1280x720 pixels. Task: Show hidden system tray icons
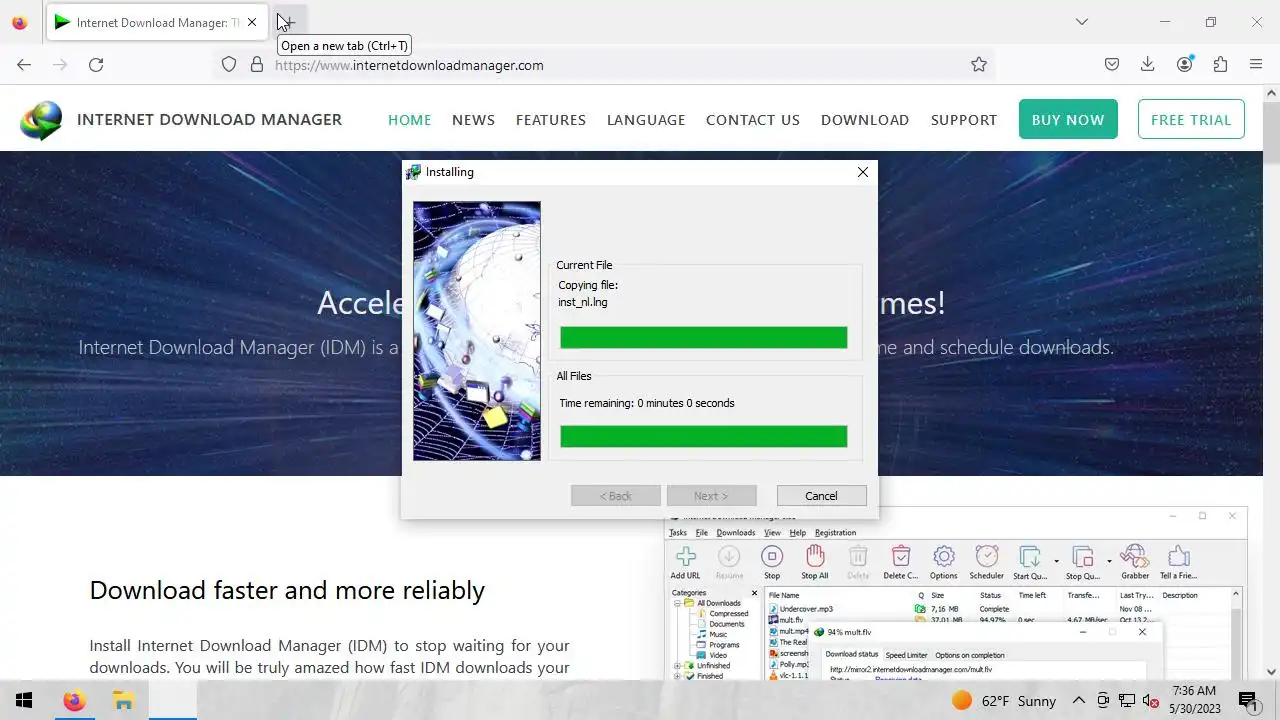point(1079,701)
